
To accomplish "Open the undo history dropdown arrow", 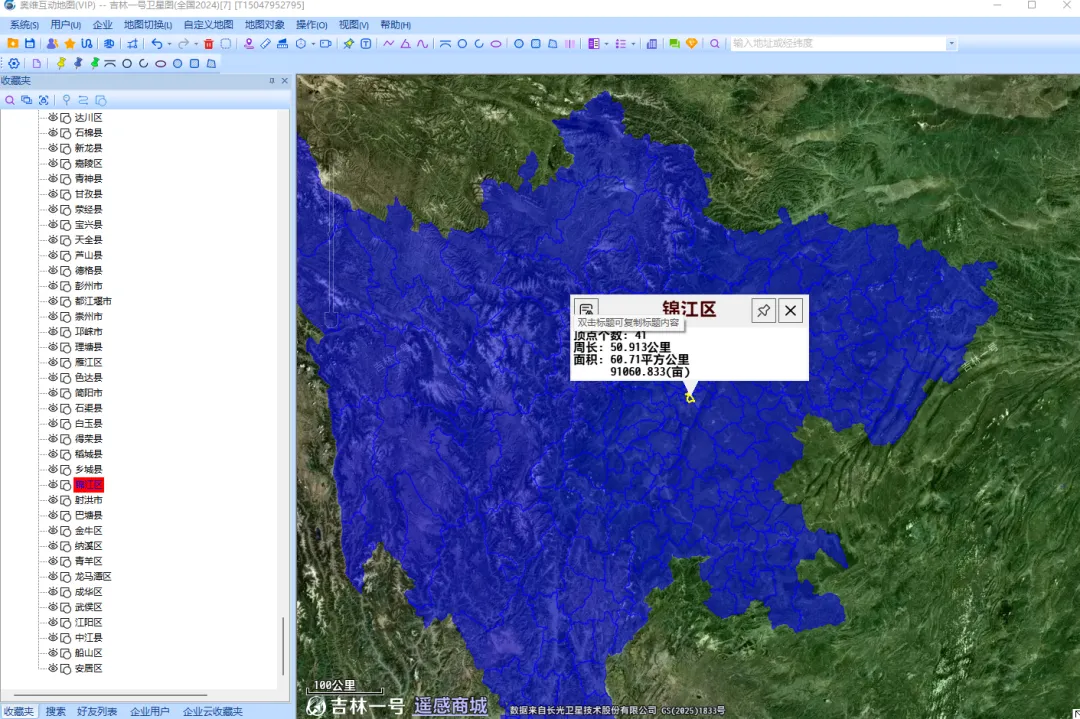I will tap(169, 43).
